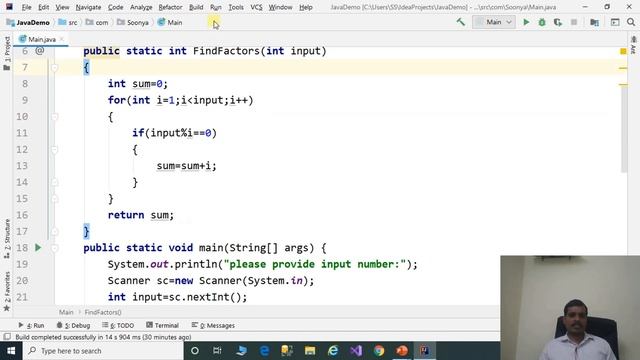Select the Main.java editor tab
The image size is (640, 360).
click(x=41, y=39)
